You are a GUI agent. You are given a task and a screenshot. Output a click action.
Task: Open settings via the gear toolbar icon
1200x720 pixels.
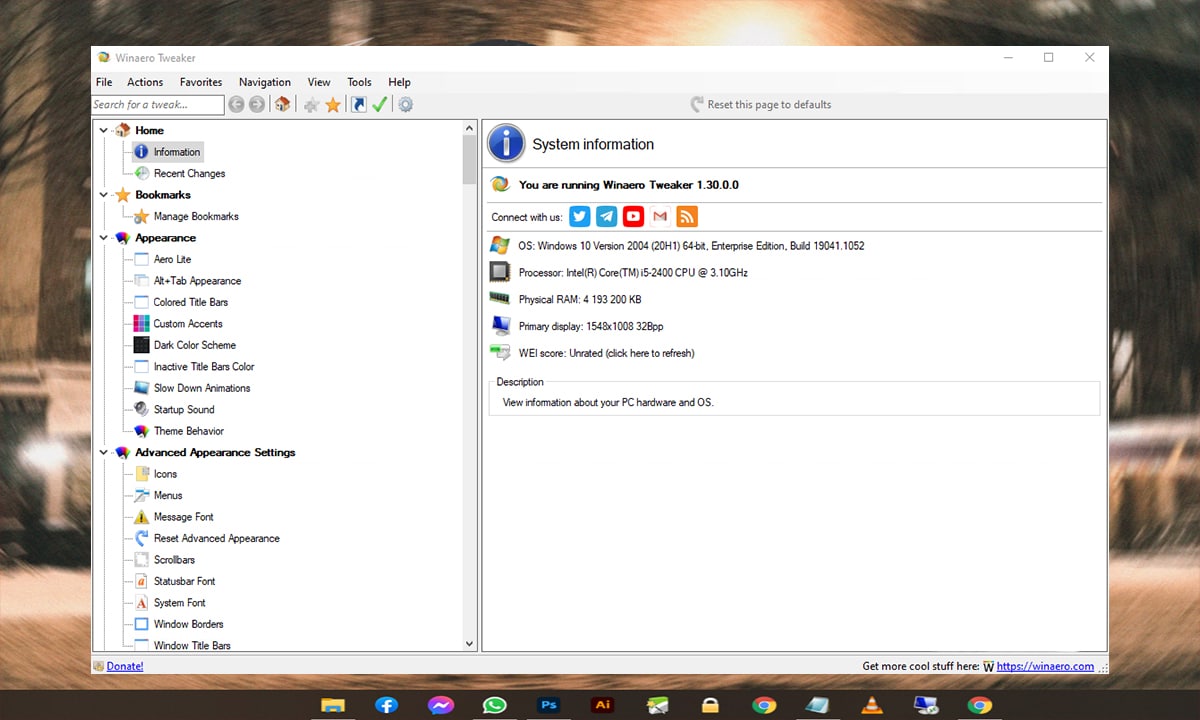click(x=405, y=104)
